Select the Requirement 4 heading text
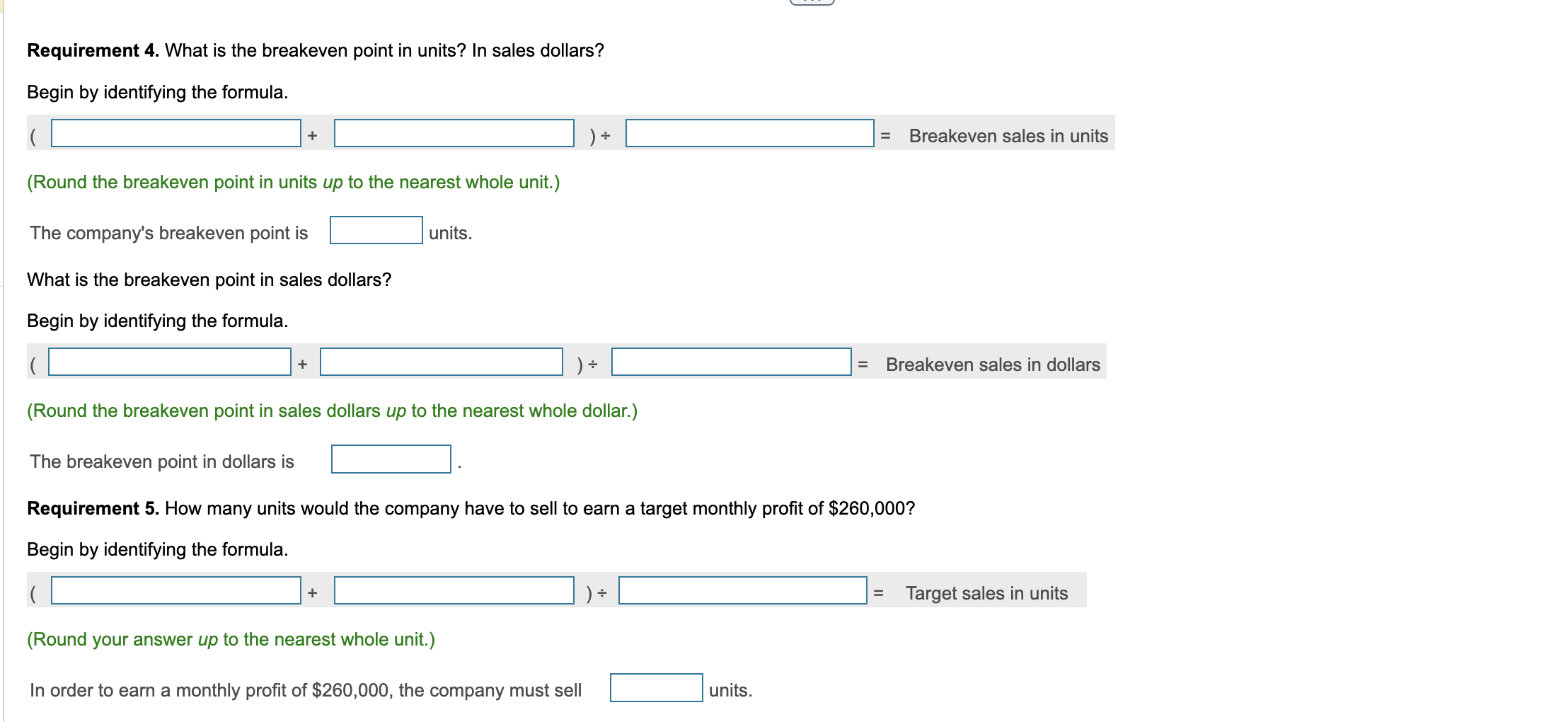The image size is (1568, 722). tap(315, 50)
